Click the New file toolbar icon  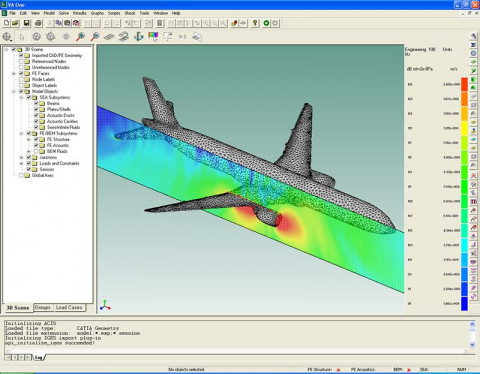pos(6,23)
